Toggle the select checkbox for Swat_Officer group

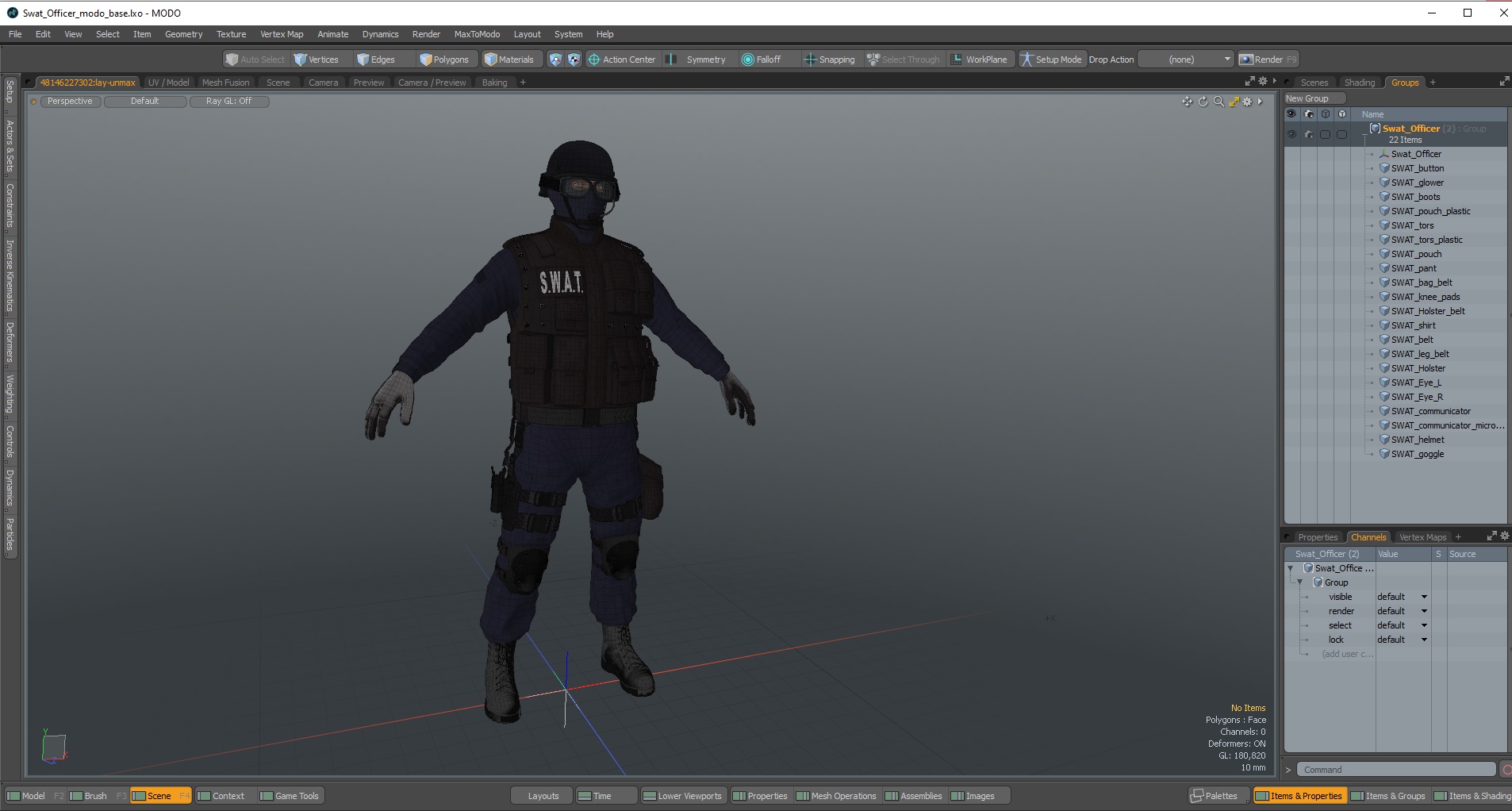[1325, 134]
